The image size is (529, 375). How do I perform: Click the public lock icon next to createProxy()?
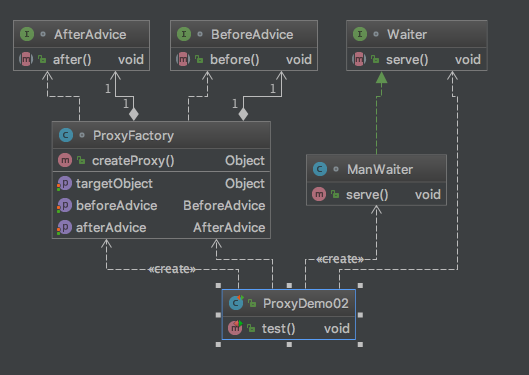coord(81,160)
